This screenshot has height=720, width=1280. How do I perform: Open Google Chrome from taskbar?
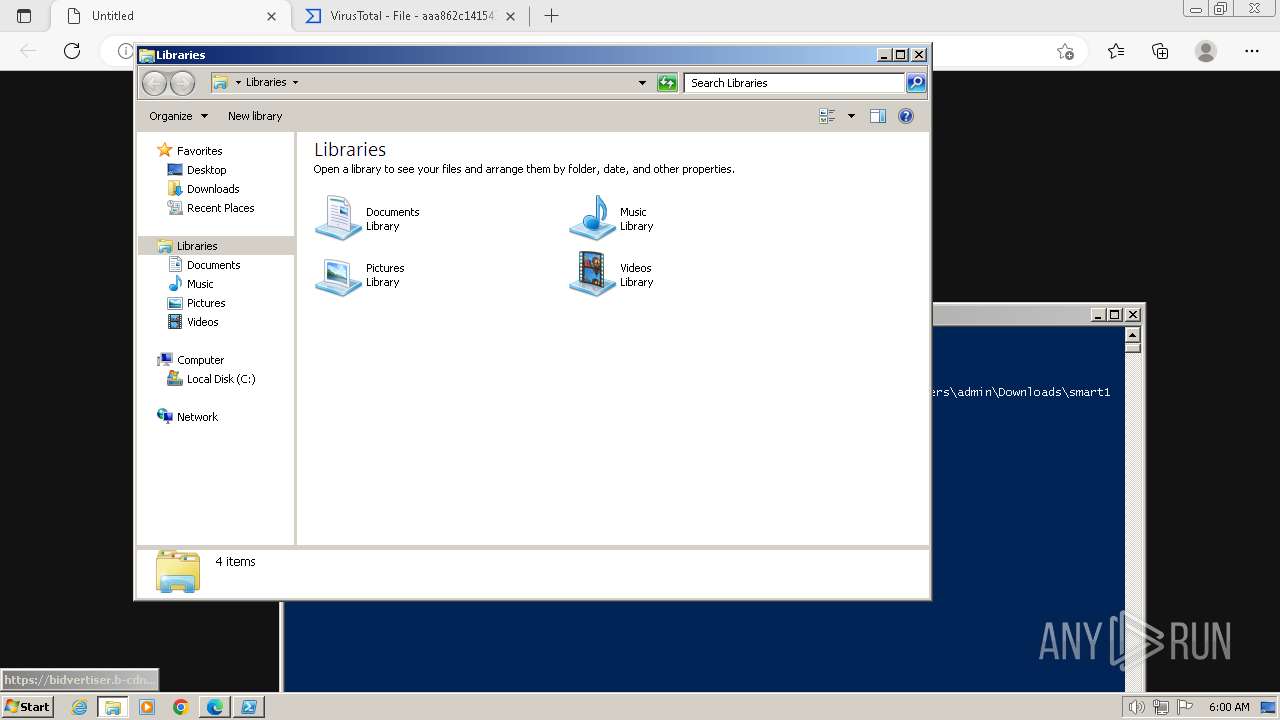coord(181,707)
